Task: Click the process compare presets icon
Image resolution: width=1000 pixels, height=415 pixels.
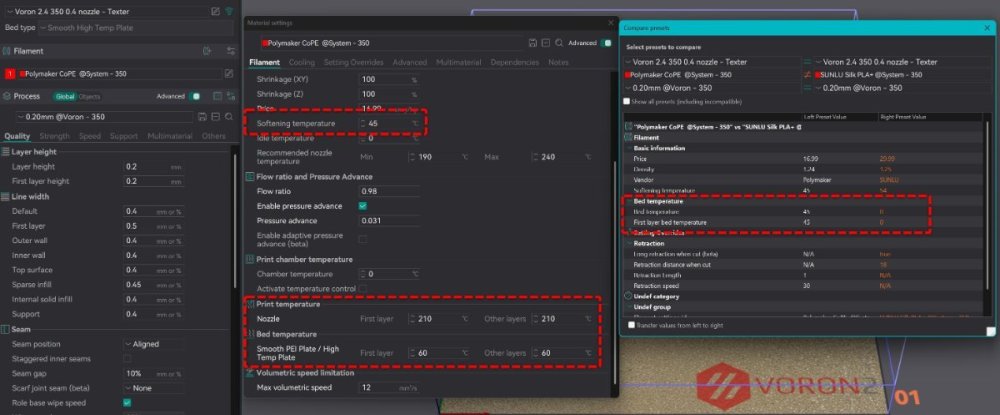Action: coord(230,96)
